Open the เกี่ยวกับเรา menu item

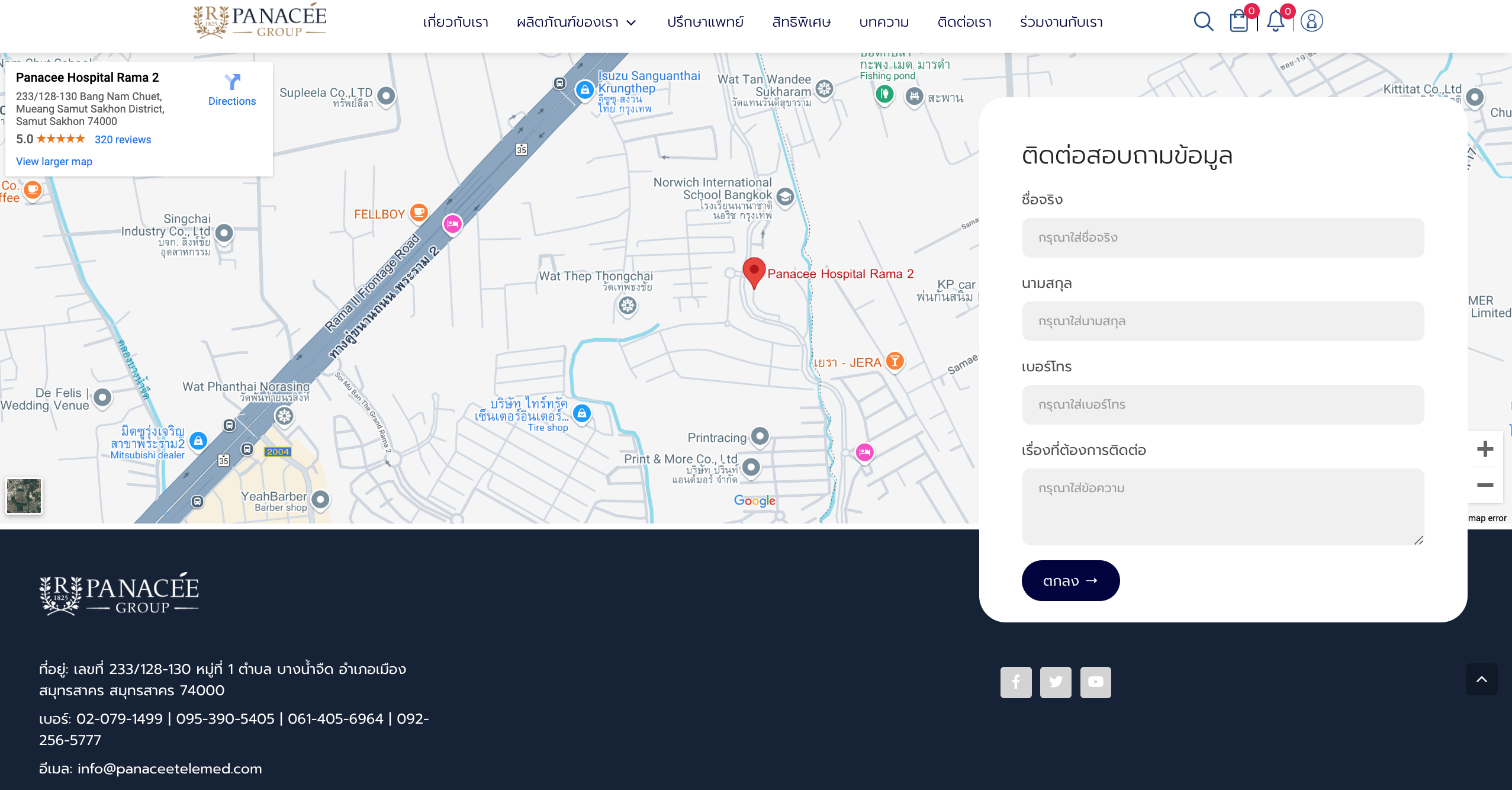point(455,23)
